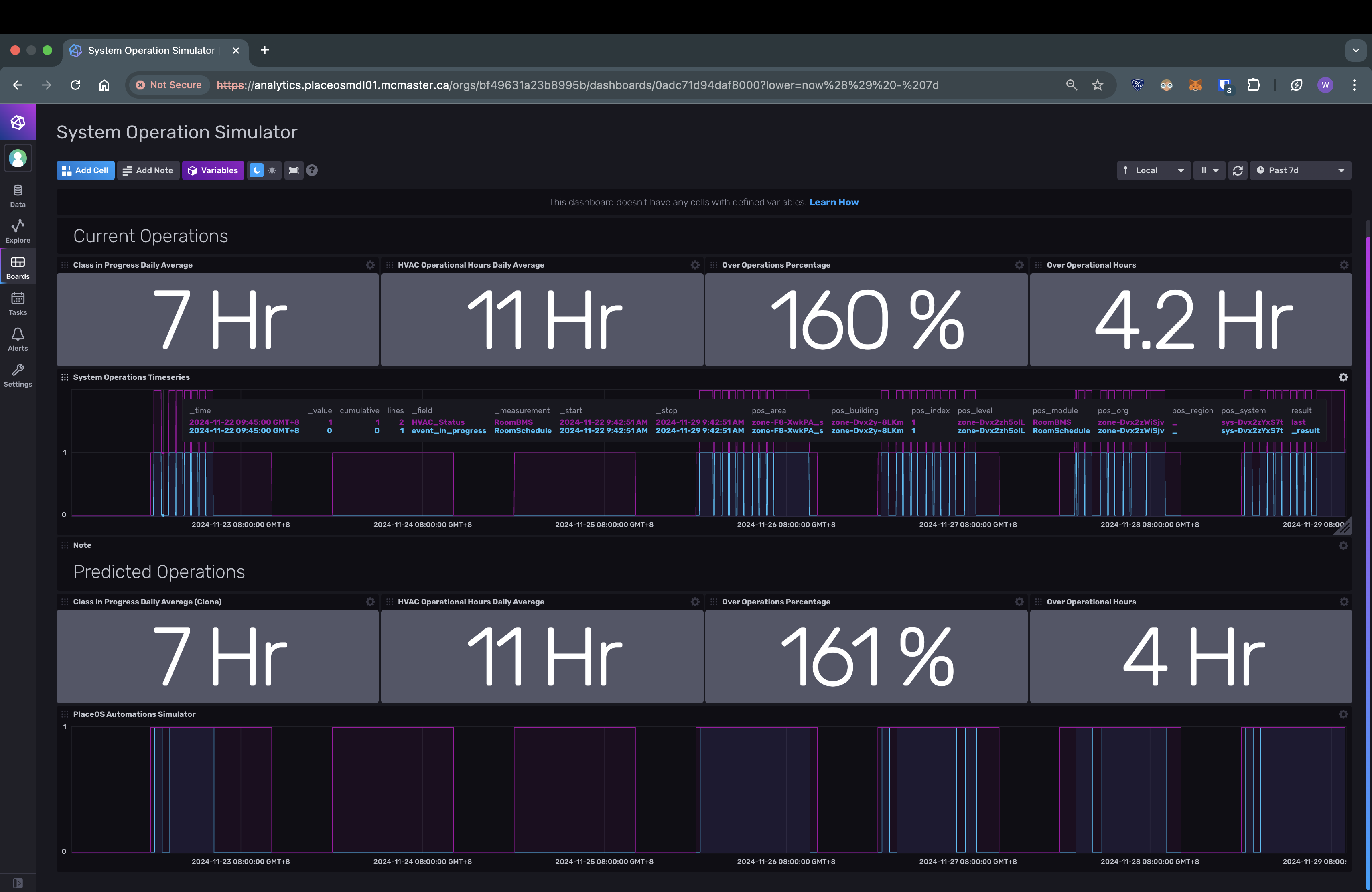The width and height of the screenshot is (1372, 892).
Task: Refresh the dashboard with the refresh icon
Action: [x=1238, y=170]
